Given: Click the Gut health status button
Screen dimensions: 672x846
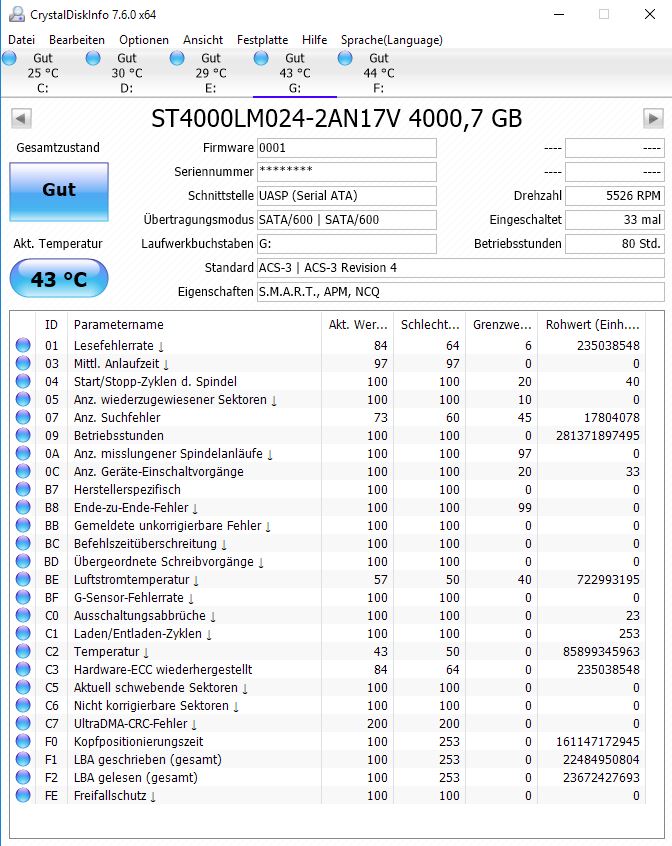Looking at the screenshot, I should click(59, 192).
